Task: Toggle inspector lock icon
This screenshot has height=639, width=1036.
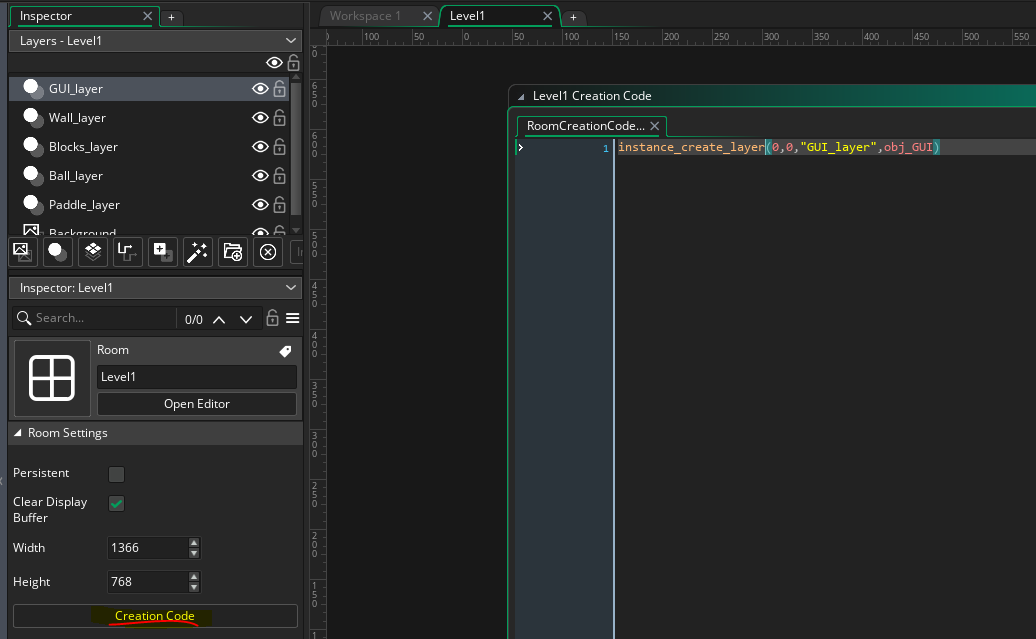Action: (x=272, y=318)
